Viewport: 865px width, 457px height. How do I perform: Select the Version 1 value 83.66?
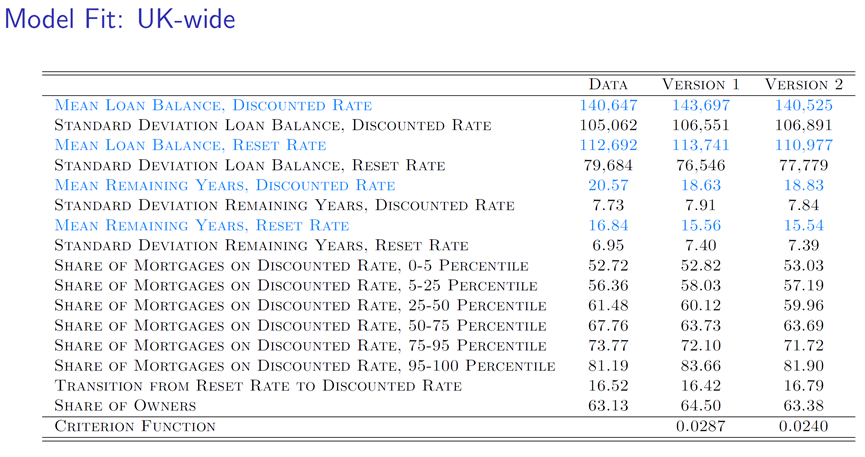701,366
